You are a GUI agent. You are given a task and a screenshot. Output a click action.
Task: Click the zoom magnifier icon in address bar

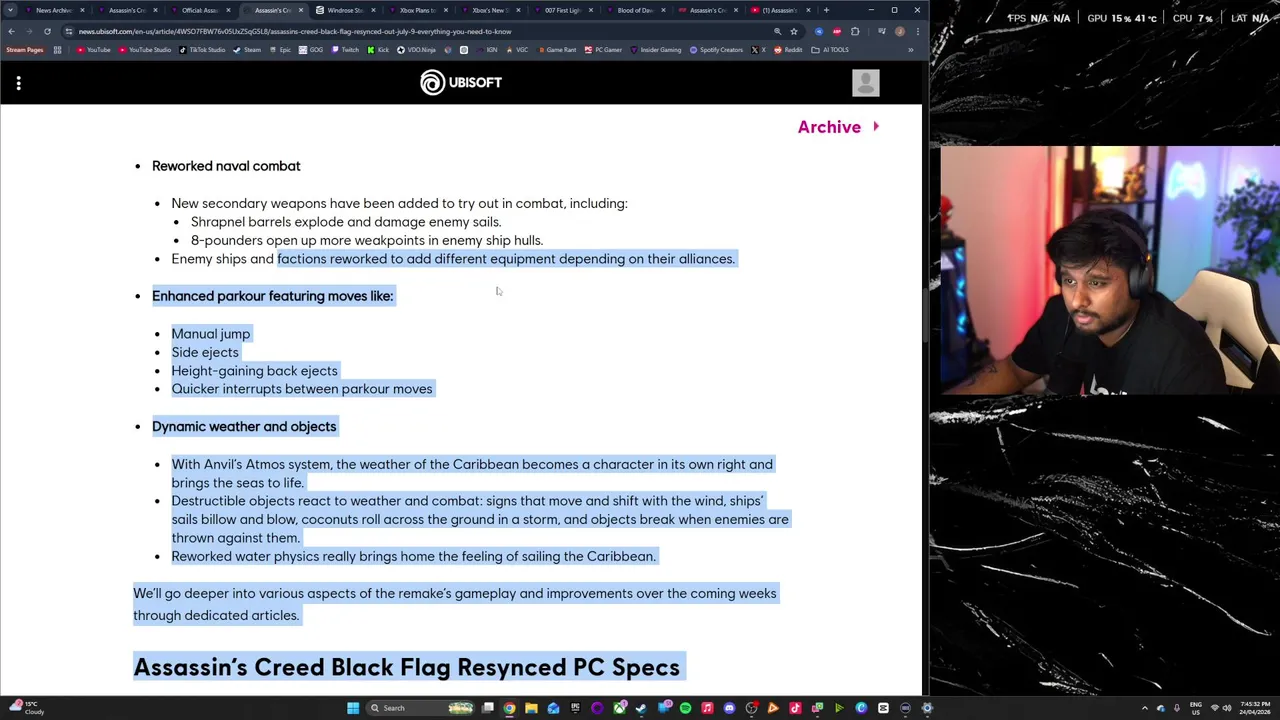pos(777,31)
